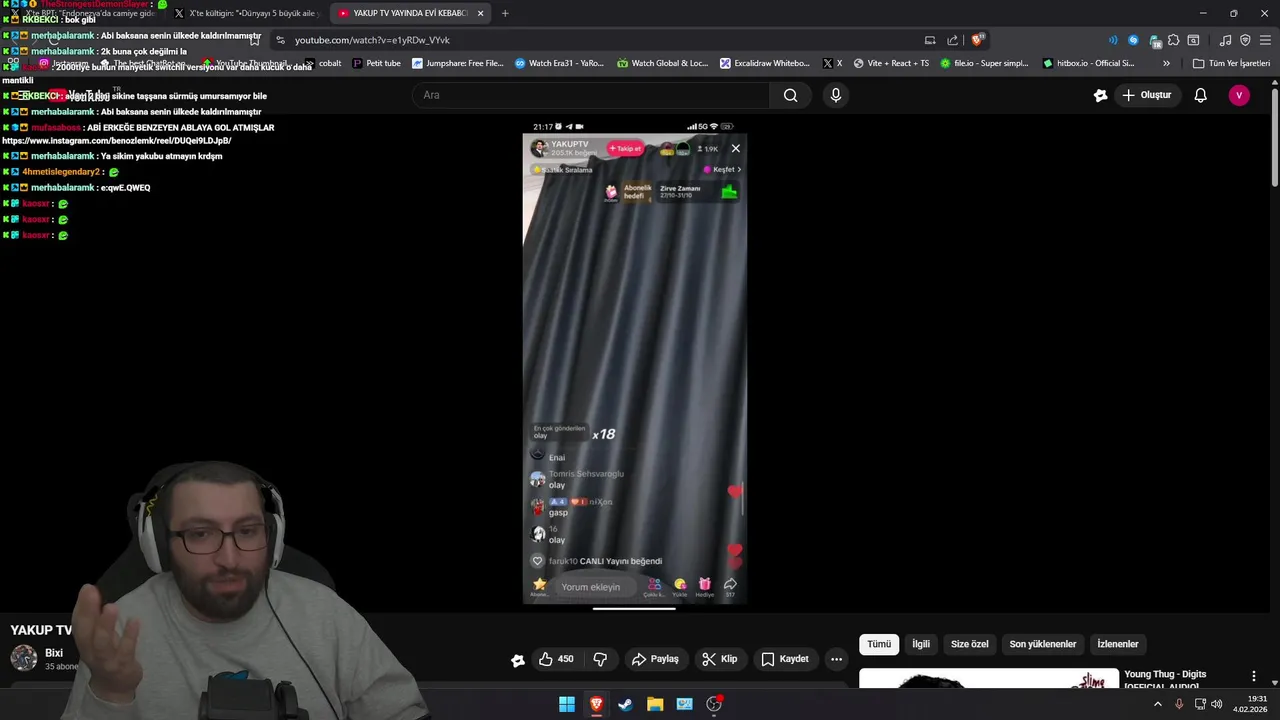
Task: Open browser main hamburger menu
Action: click(x=1264, y=40)
